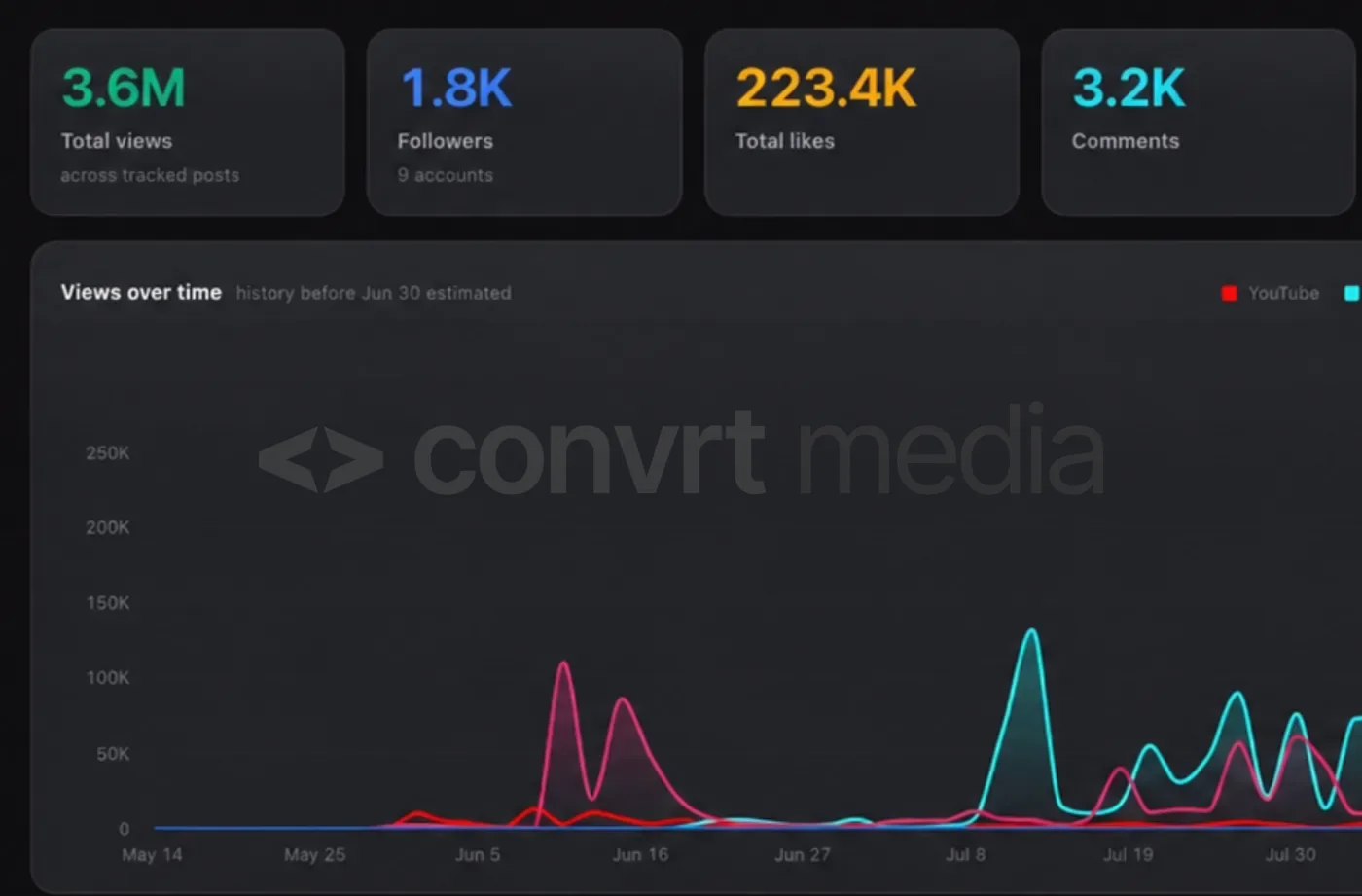Click the YouTube legend label
The image size is (1362, 896).
(1284, 293)
